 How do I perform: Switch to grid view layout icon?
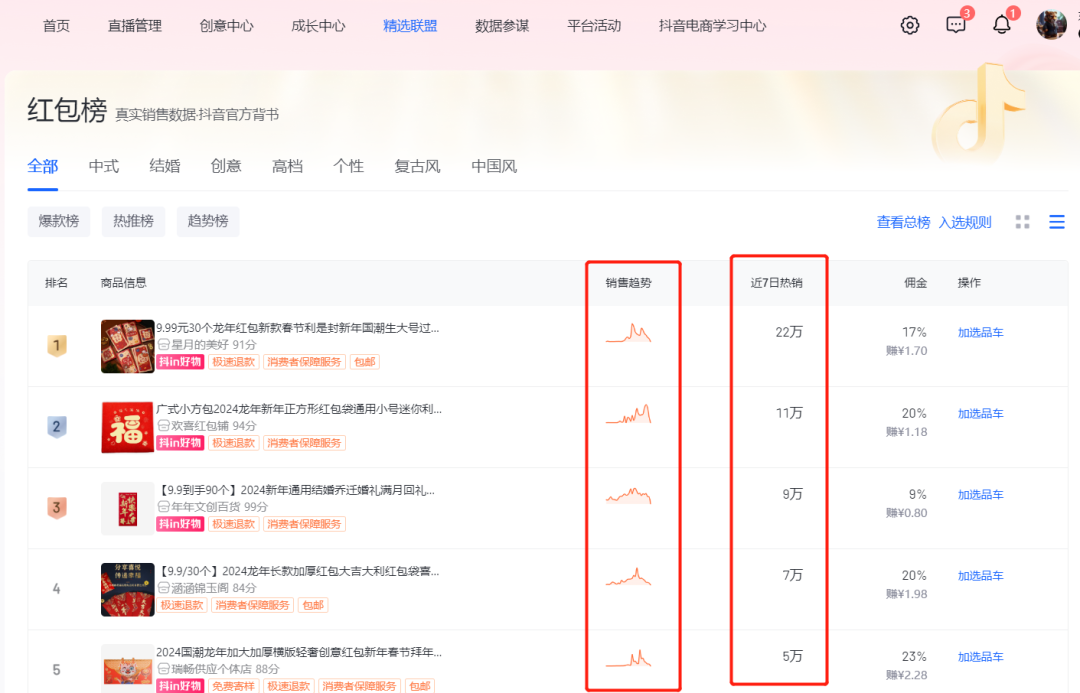click(x=1021, y=222)
